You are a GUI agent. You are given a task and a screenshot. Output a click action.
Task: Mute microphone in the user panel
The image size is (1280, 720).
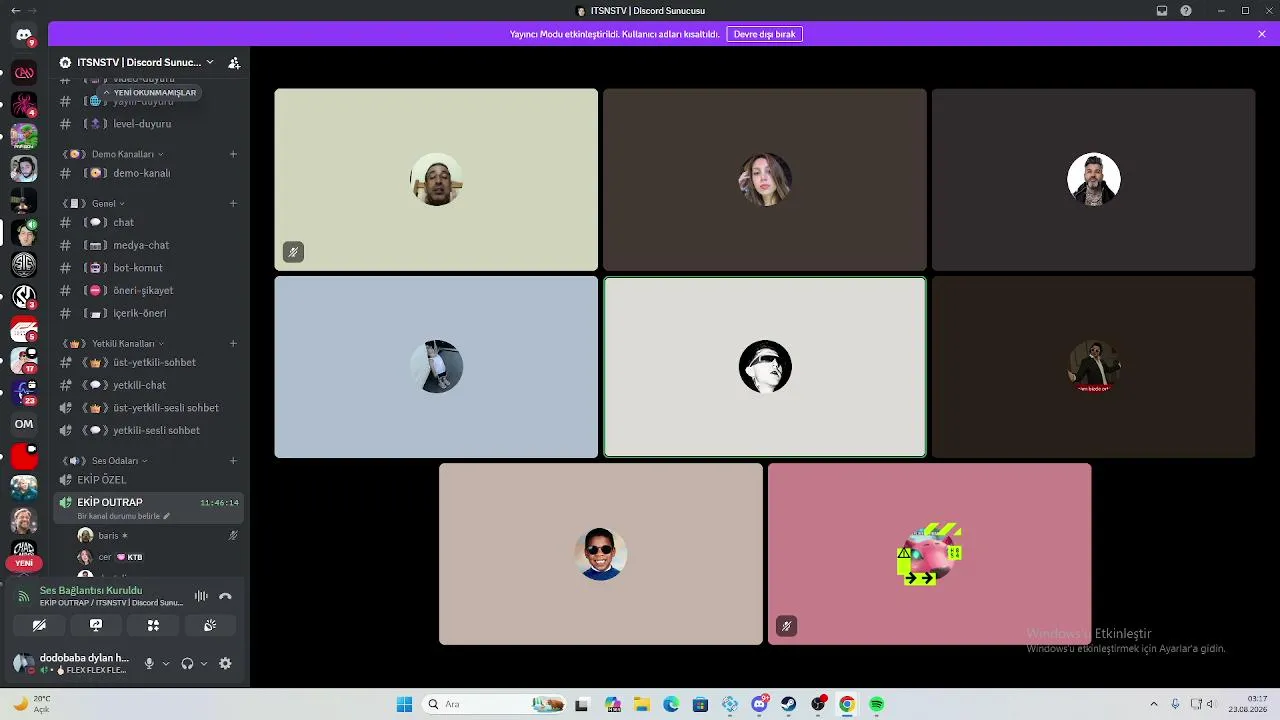149,663
